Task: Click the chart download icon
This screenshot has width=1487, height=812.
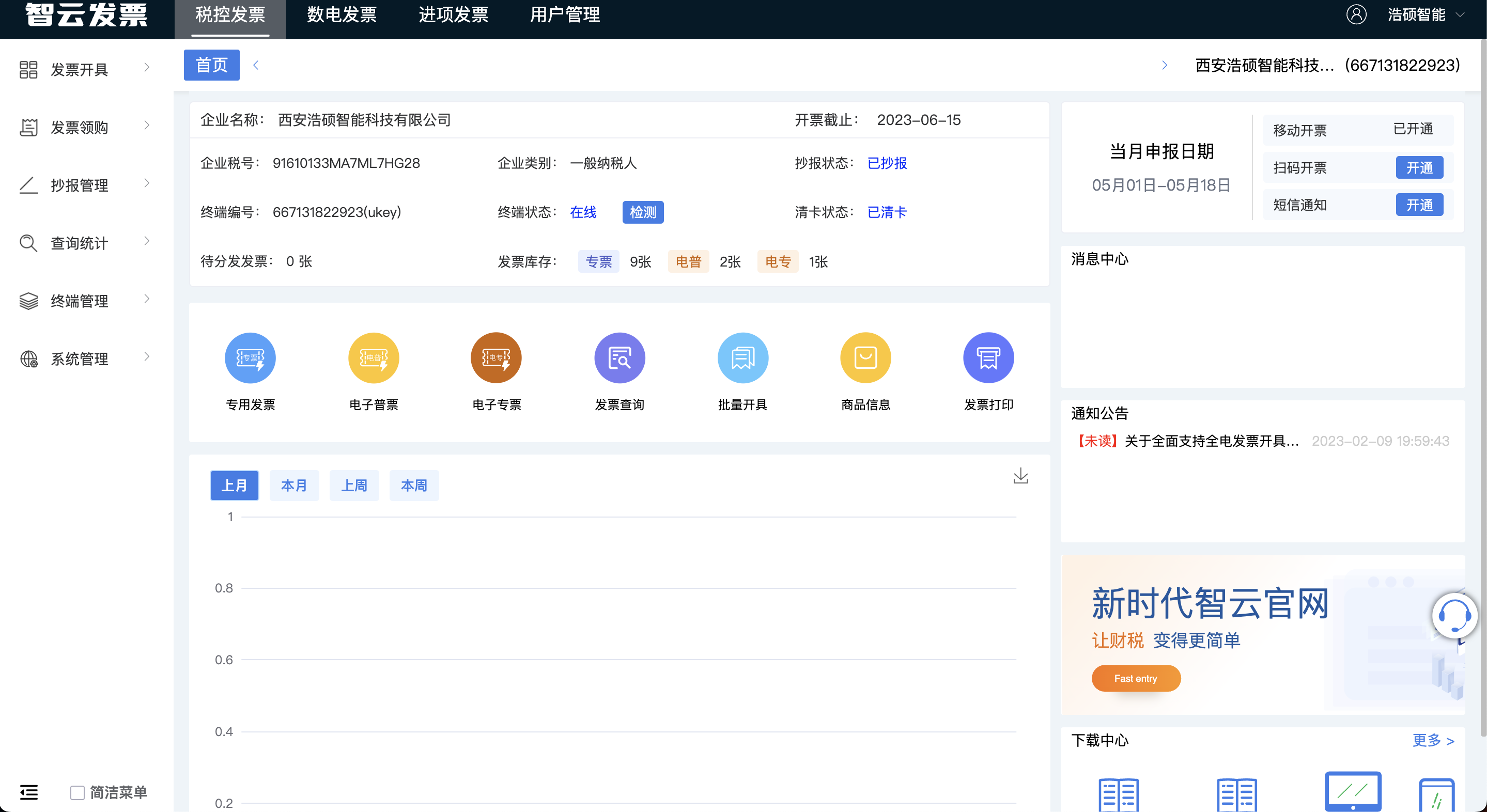Action: [1020, 476]
